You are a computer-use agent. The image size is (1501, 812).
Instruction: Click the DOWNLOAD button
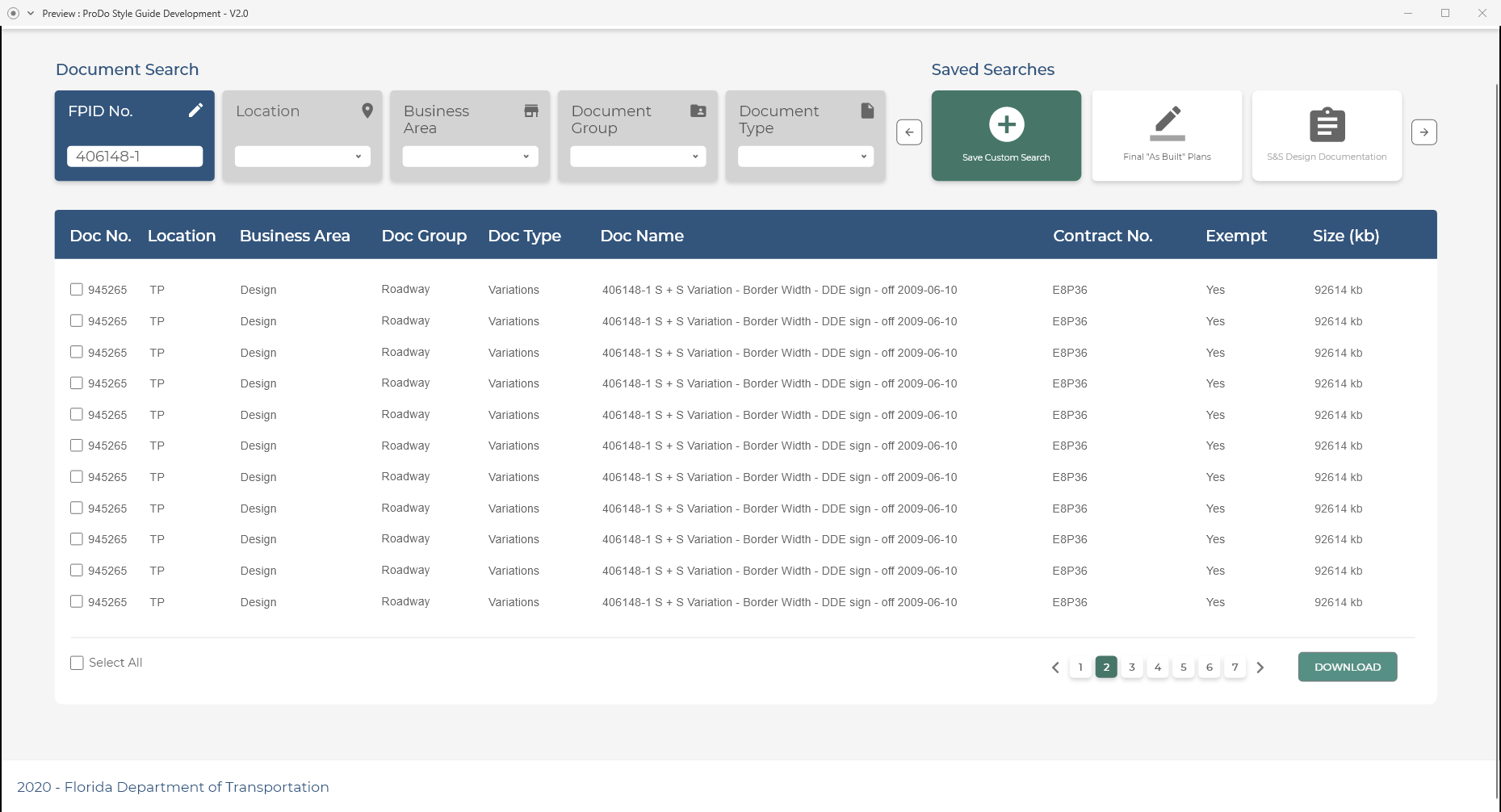(x=1347, y=667)
